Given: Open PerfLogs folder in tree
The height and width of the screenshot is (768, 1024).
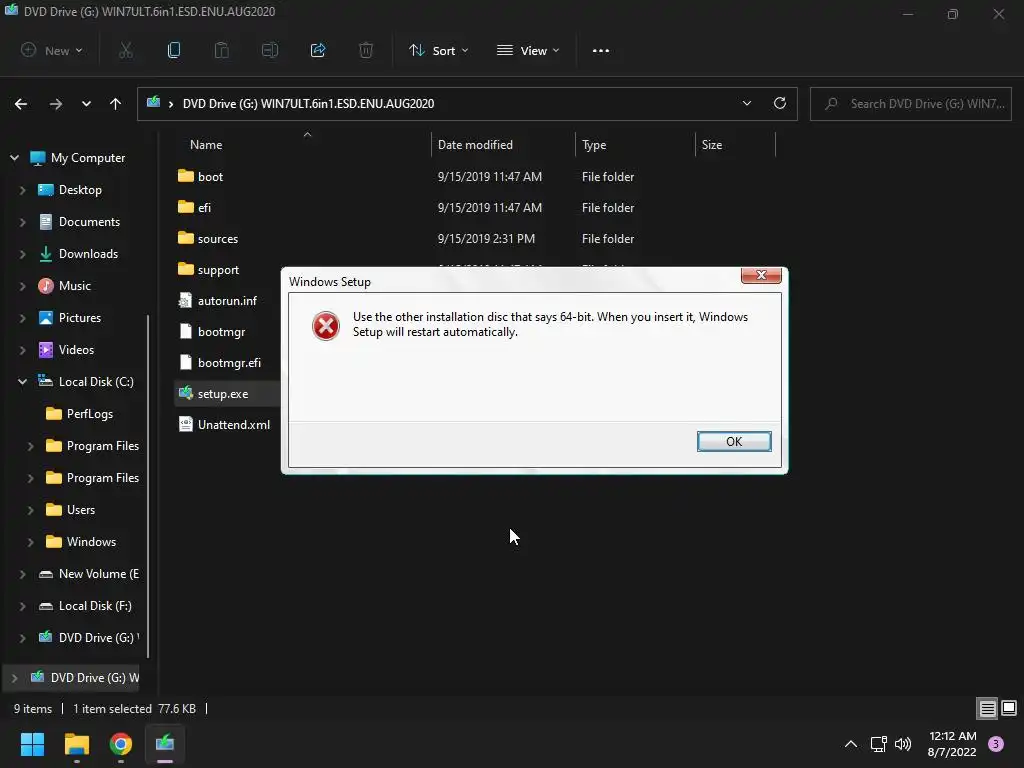Looking at the screenshot, I should (89, 414).
